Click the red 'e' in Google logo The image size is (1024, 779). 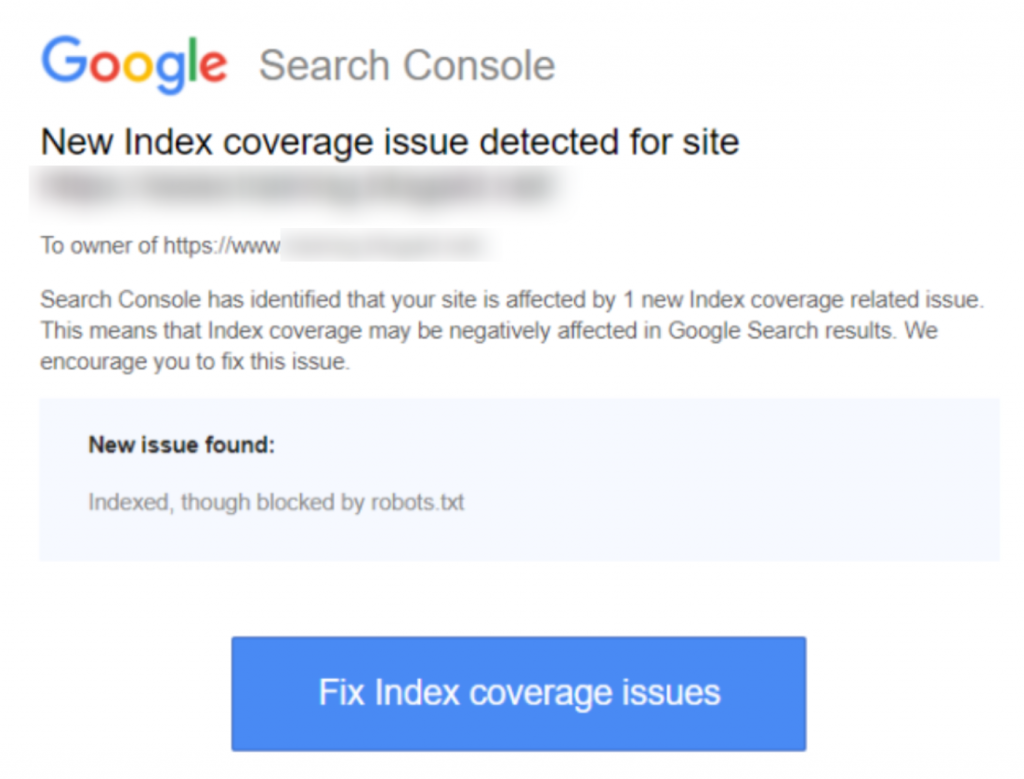point(213,66)
